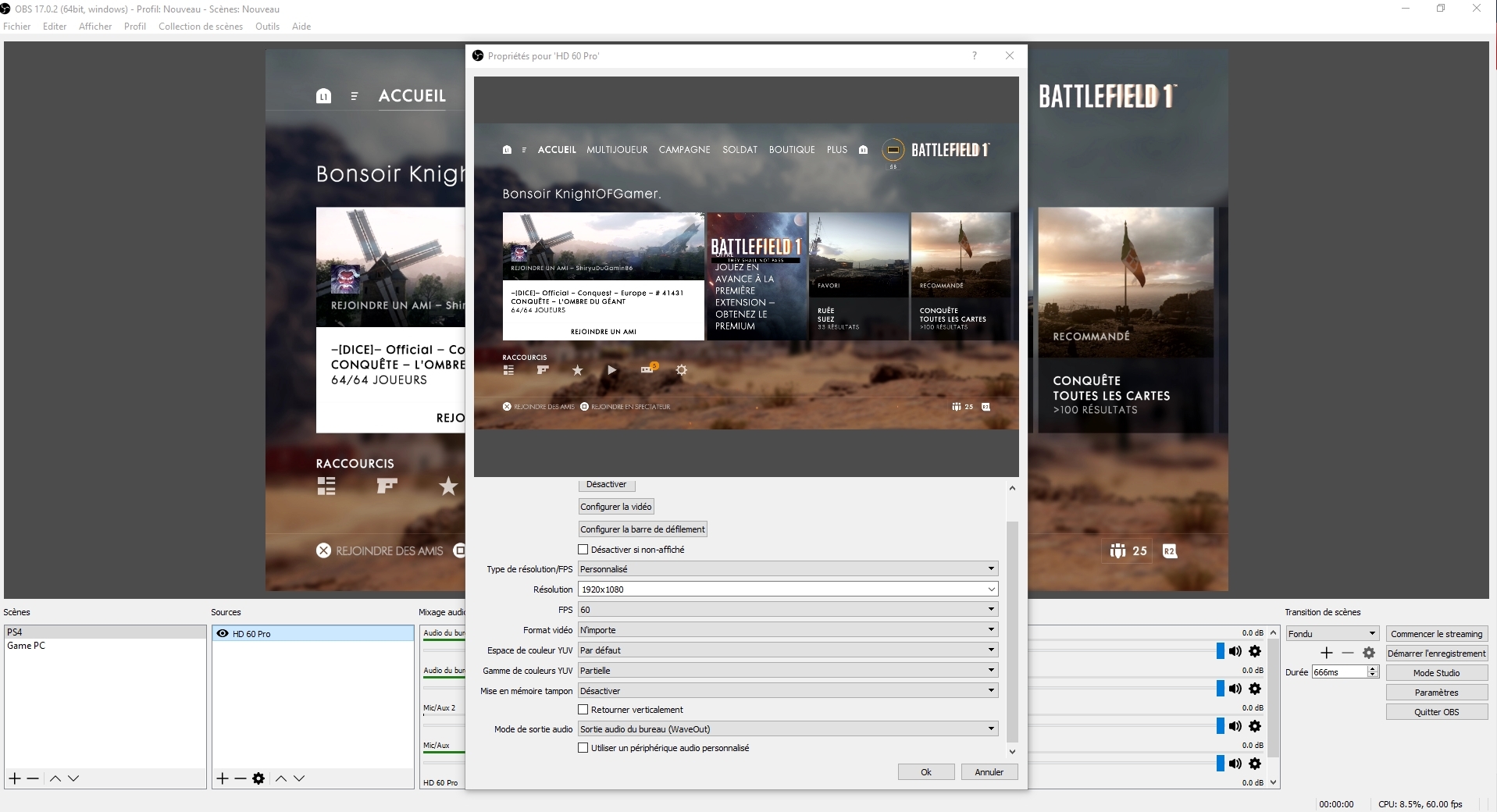The image size is (1497, 812).
Task: Open the Mic/Aux 2 mixer settings gear
Action: tap(1255, 726)
